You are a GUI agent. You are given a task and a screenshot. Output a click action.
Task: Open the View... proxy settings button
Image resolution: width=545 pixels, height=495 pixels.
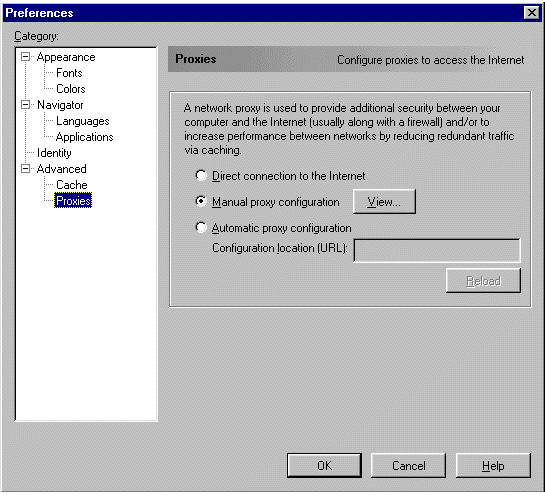[384, 202]
